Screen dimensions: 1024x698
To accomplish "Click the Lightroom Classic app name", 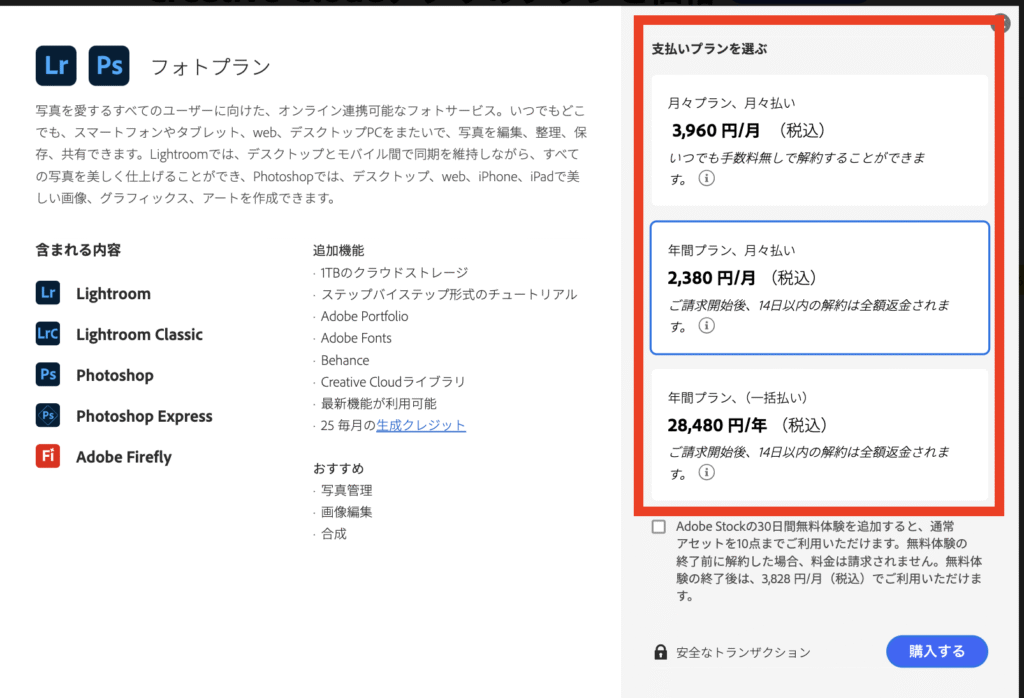I will coord(139,334).
